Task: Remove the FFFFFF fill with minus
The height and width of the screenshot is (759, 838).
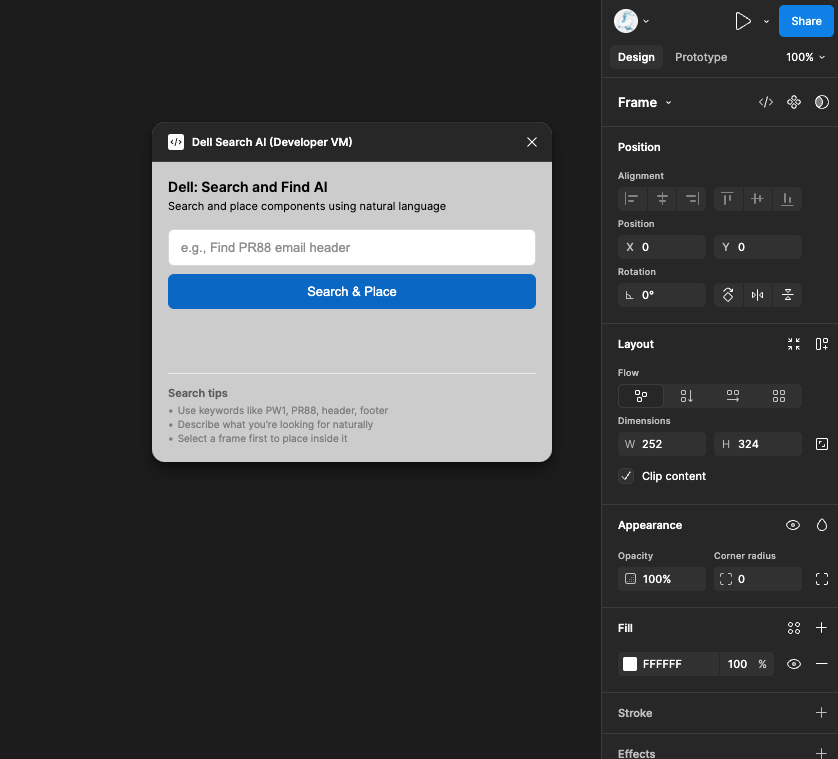Action: (821, 664)
